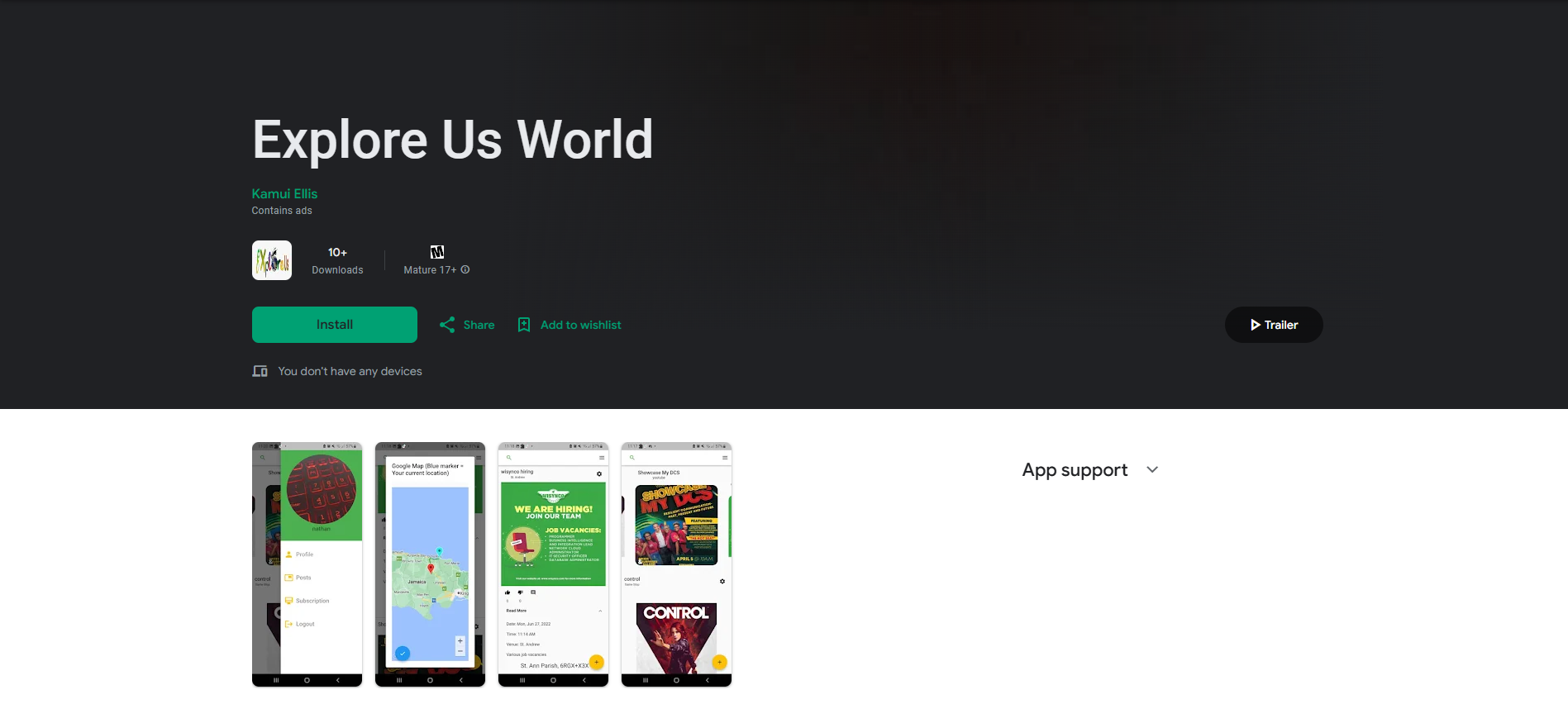This screenshot has width=1568, height=723.
Task: Open the profile menu screenshot thumbnail
Action: [x=307, y=564]
